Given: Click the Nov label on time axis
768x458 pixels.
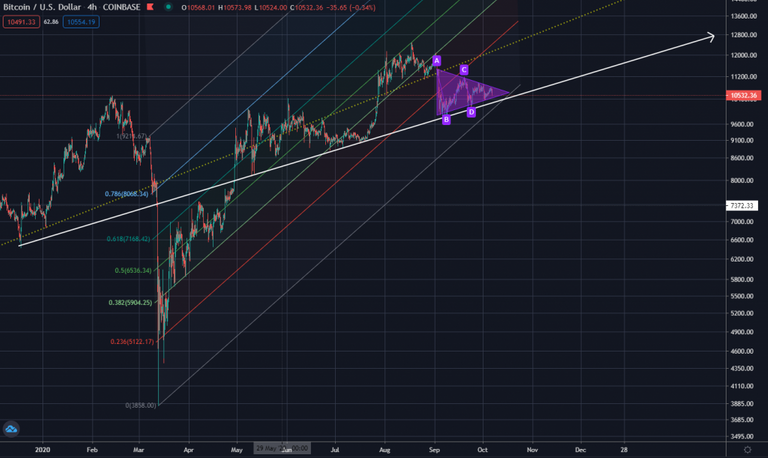Looking at the screenshot, I should click(x=532, y=450).
